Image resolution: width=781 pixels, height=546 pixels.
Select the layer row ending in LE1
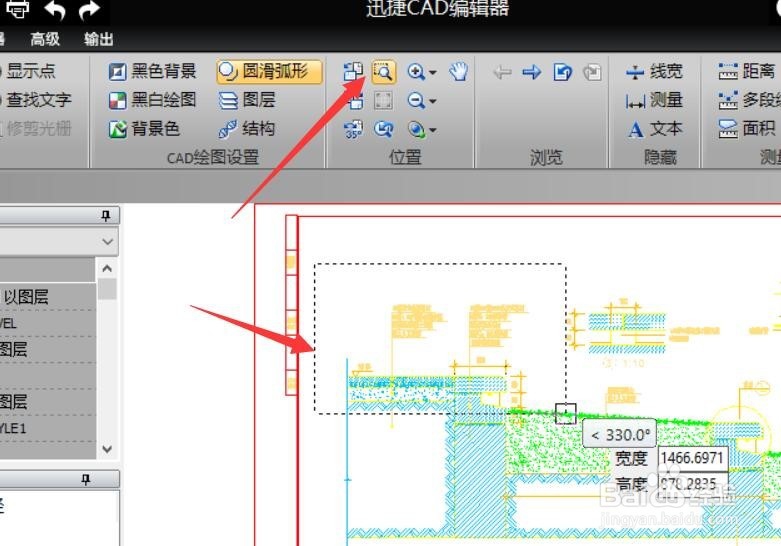pos(47,428)
